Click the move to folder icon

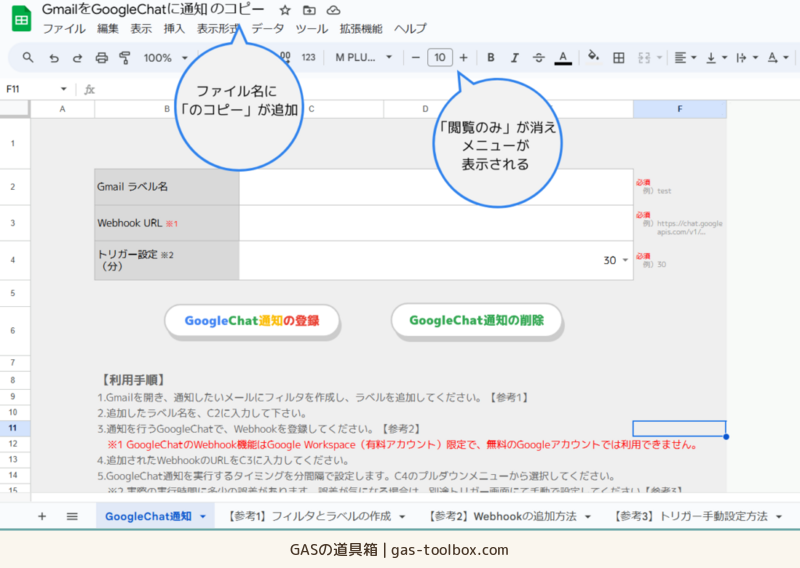[x=309, y=10]
